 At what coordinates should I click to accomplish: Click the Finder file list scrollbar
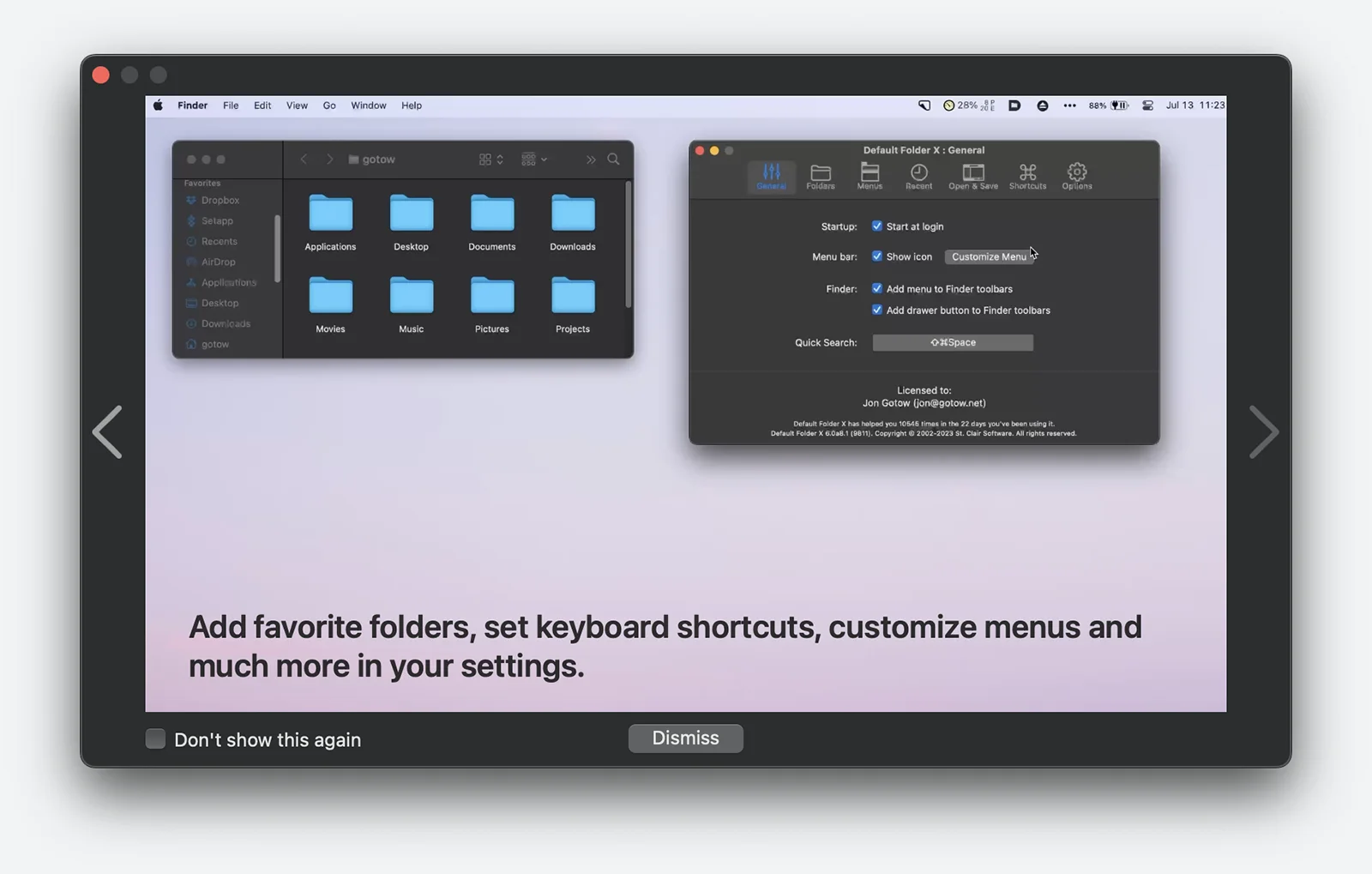pyautogui.click(x=629, y=244)
